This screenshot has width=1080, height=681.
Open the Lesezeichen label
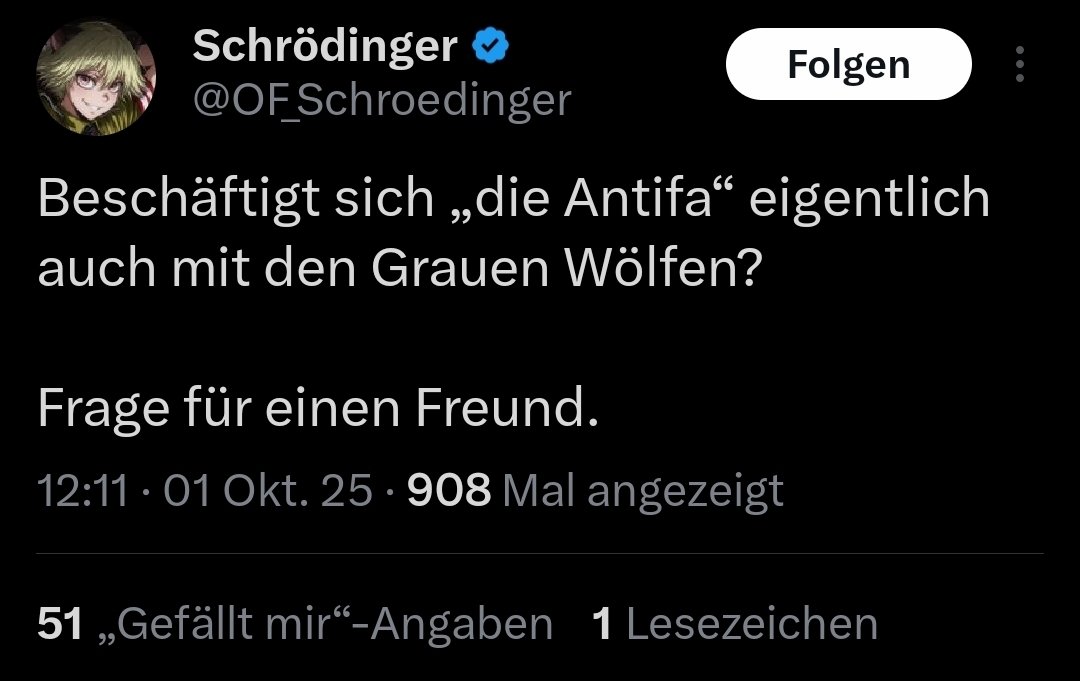pyautogui.click(x=751, y=624)
